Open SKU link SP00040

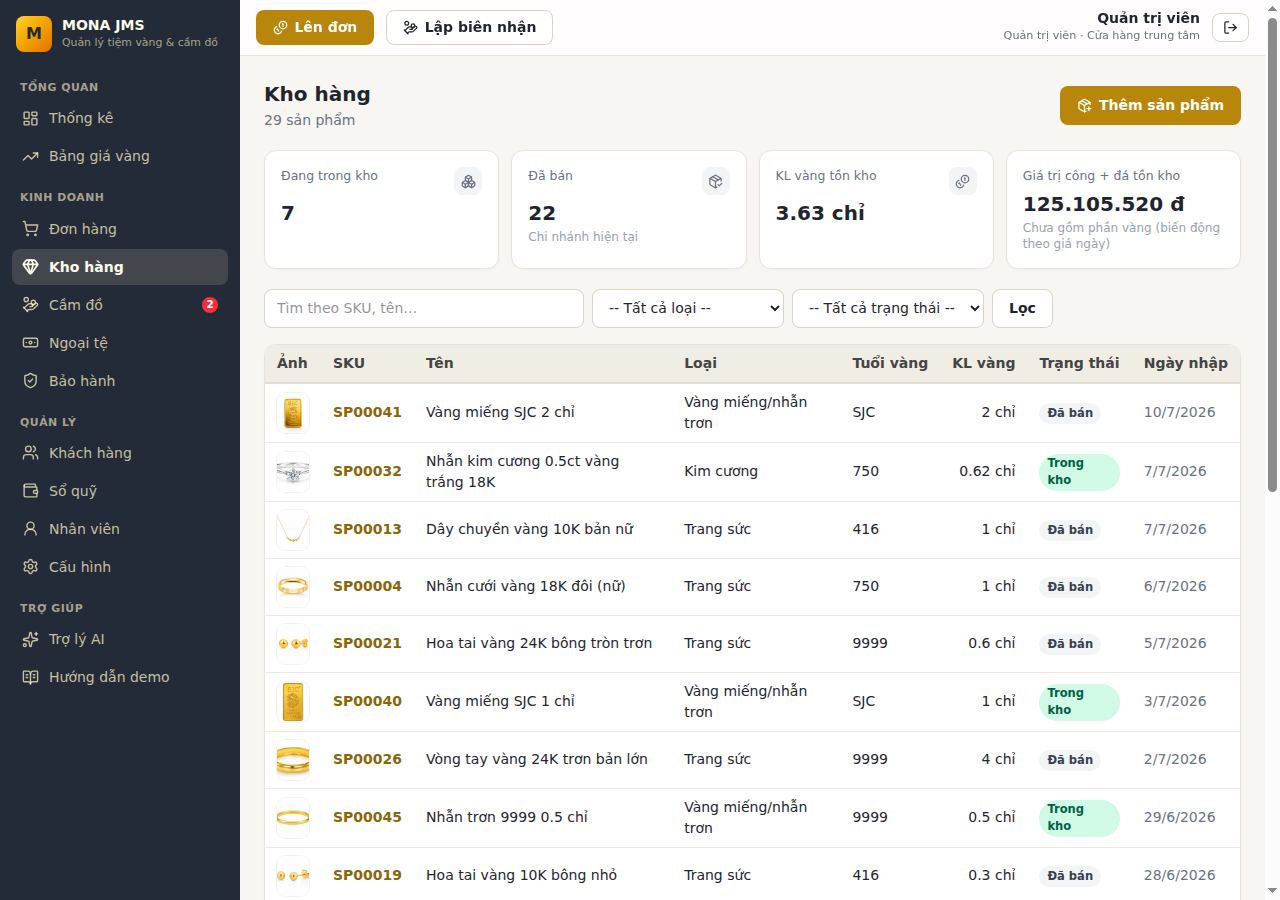pyautogui.click(x=367, y=701)
